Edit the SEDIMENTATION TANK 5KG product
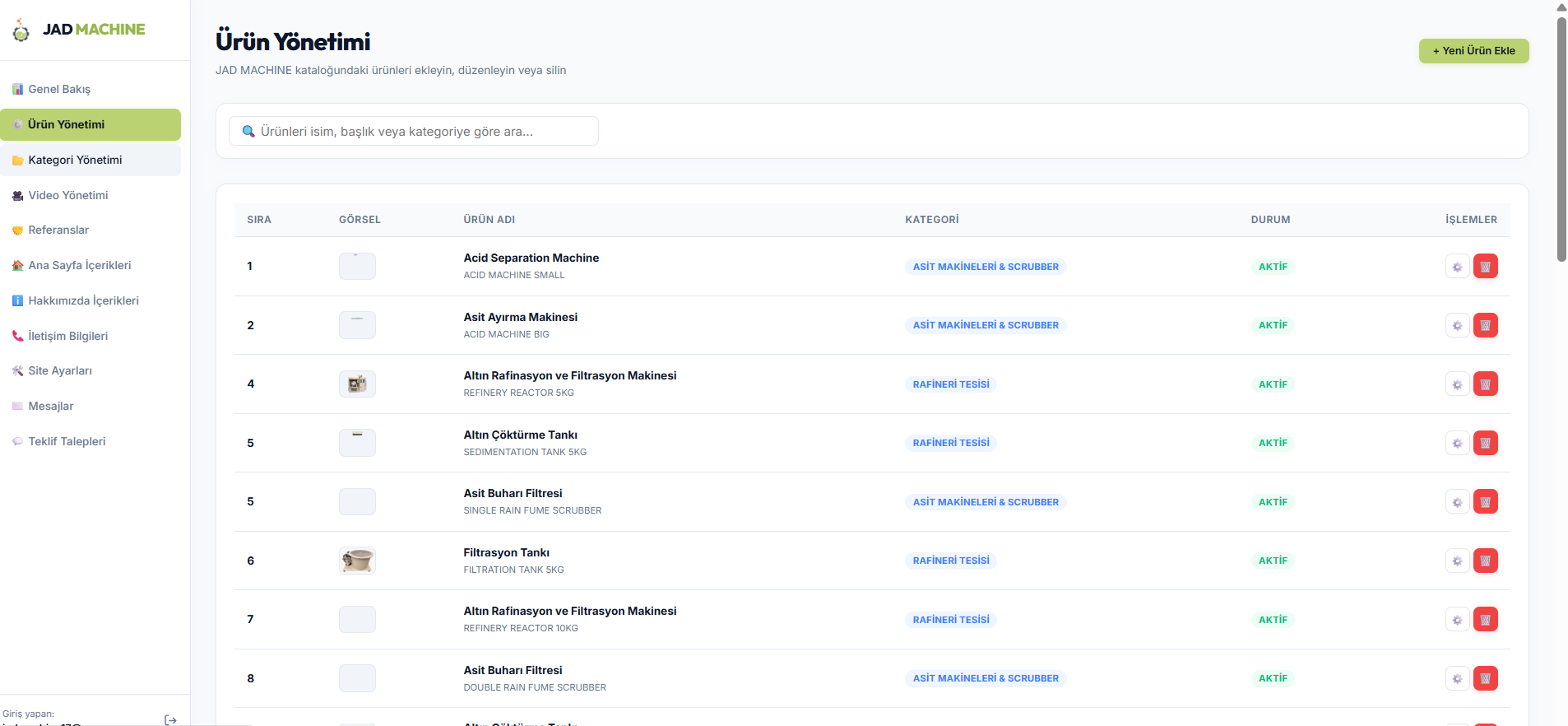This screenshot has width=1568, height=726. [x=1457, y=443]
